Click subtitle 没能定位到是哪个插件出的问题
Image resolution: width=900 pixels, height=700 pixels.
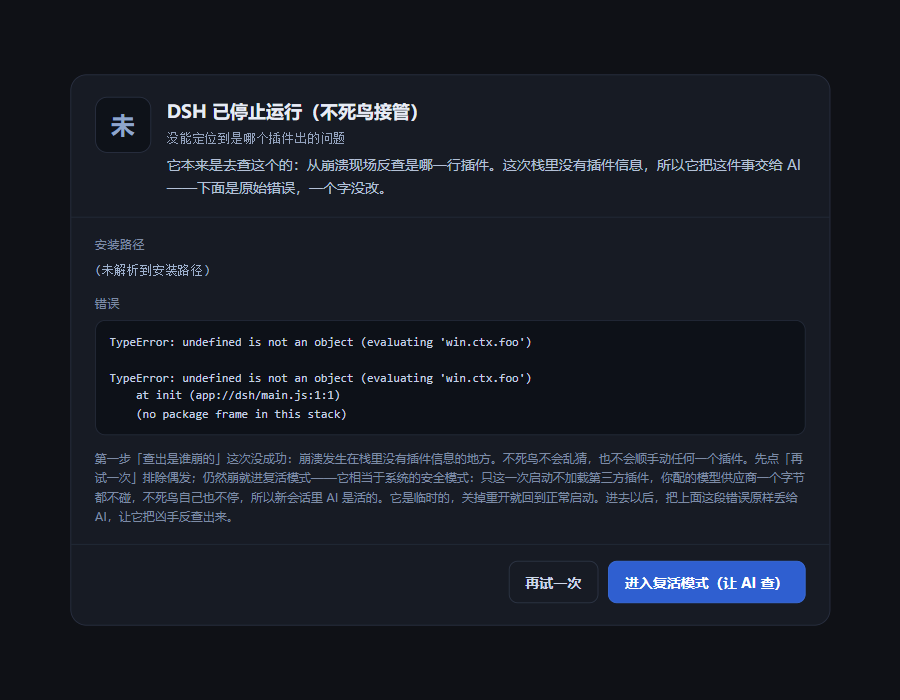tap(255, 138)
